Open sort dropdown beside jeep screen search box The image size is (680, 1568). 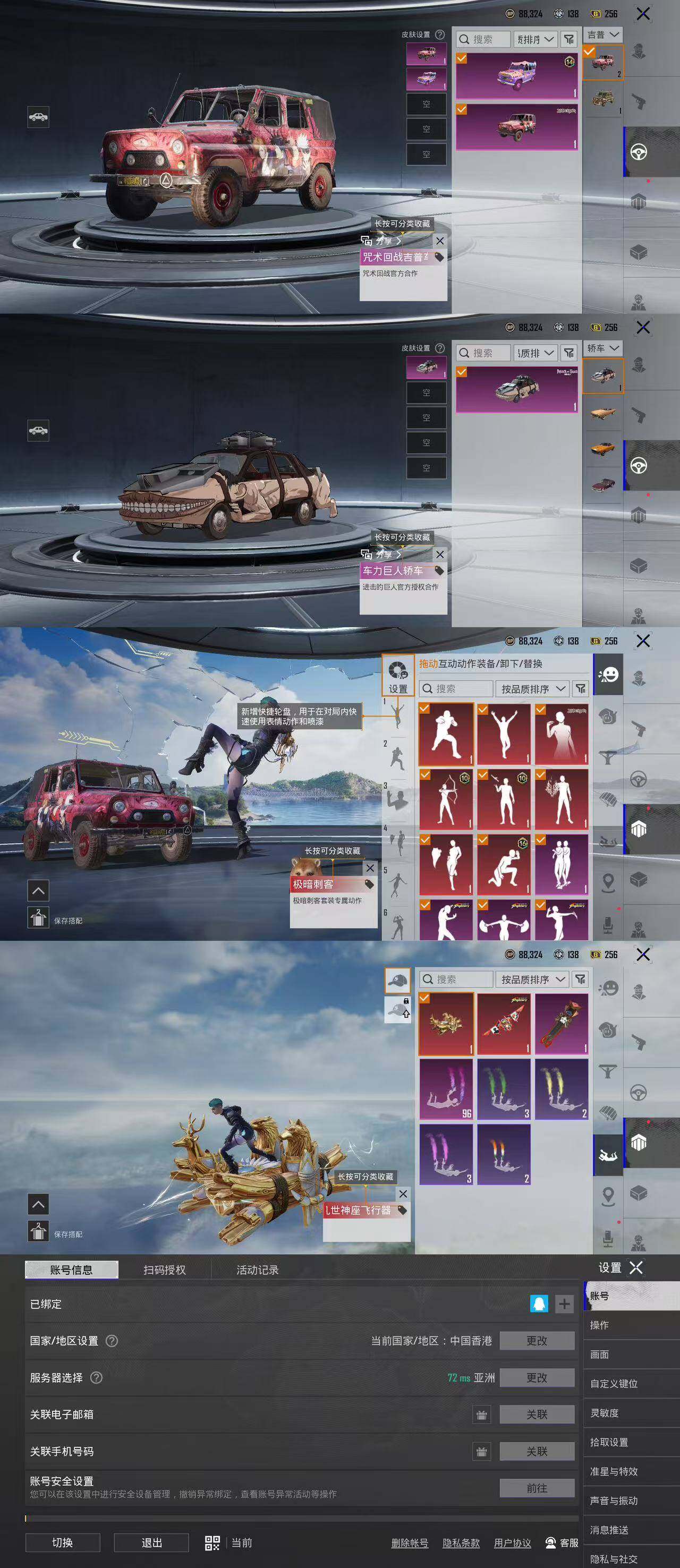click(535, 39)
